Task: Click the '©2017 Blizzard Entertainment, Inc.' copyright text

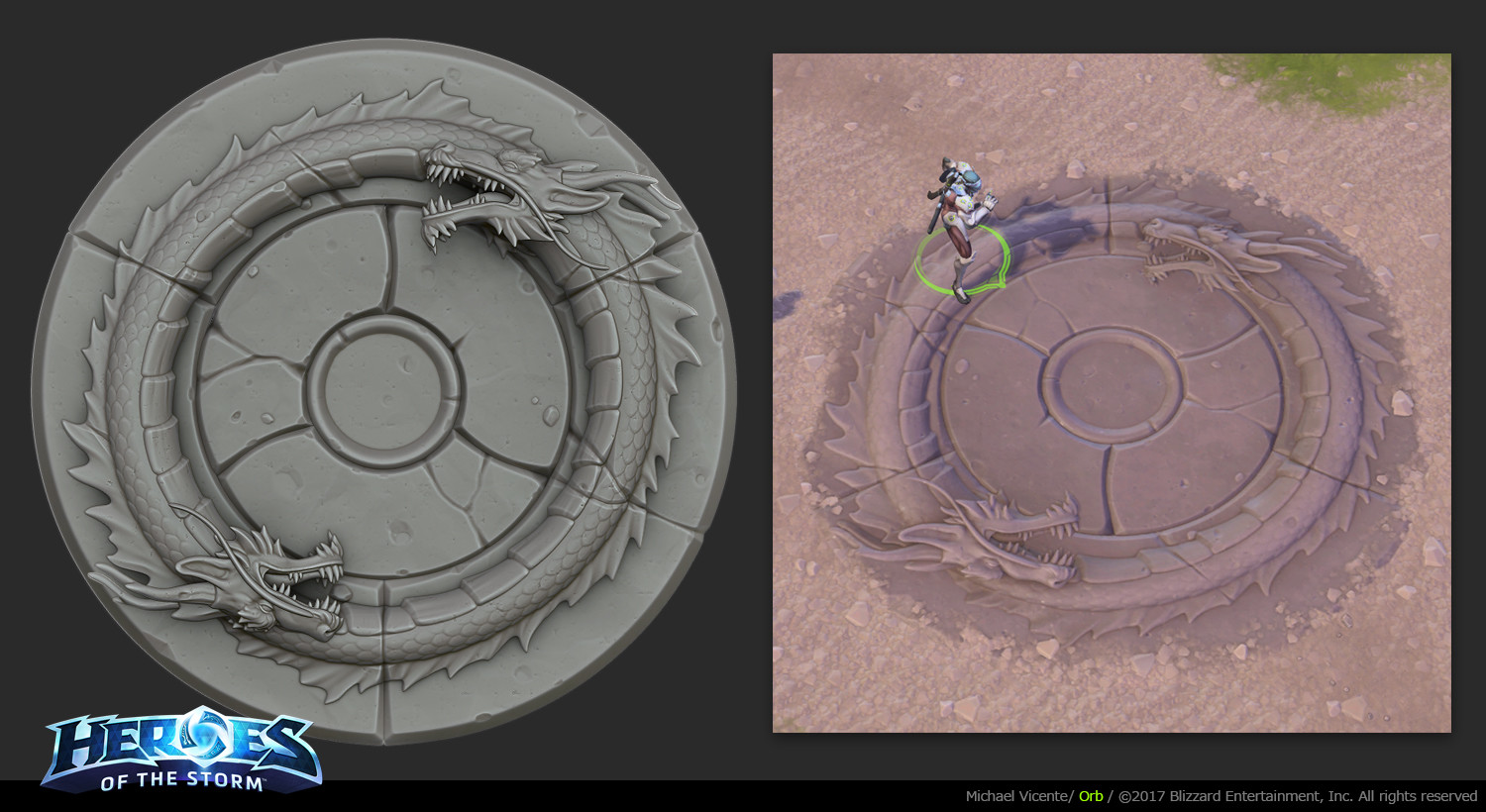Action: 1235,796
